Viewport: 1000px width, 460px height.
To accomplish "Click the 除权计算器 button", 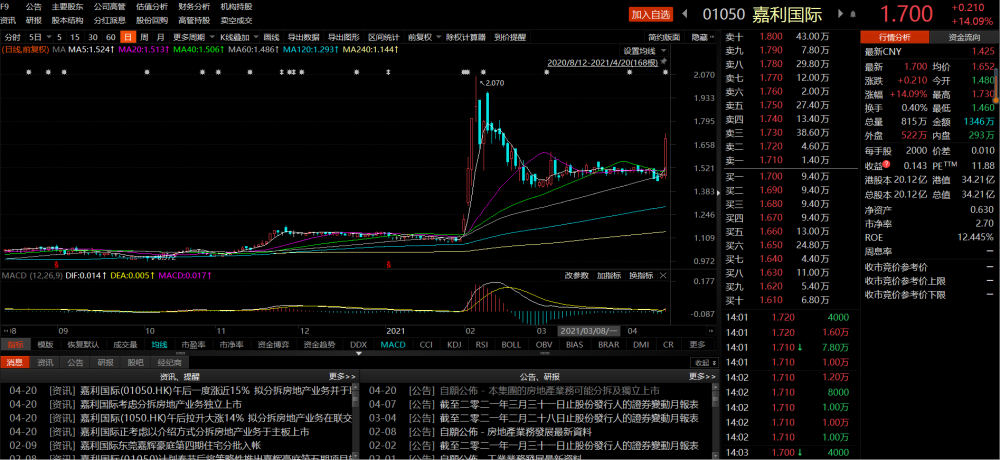I will (x=466, y=37).
